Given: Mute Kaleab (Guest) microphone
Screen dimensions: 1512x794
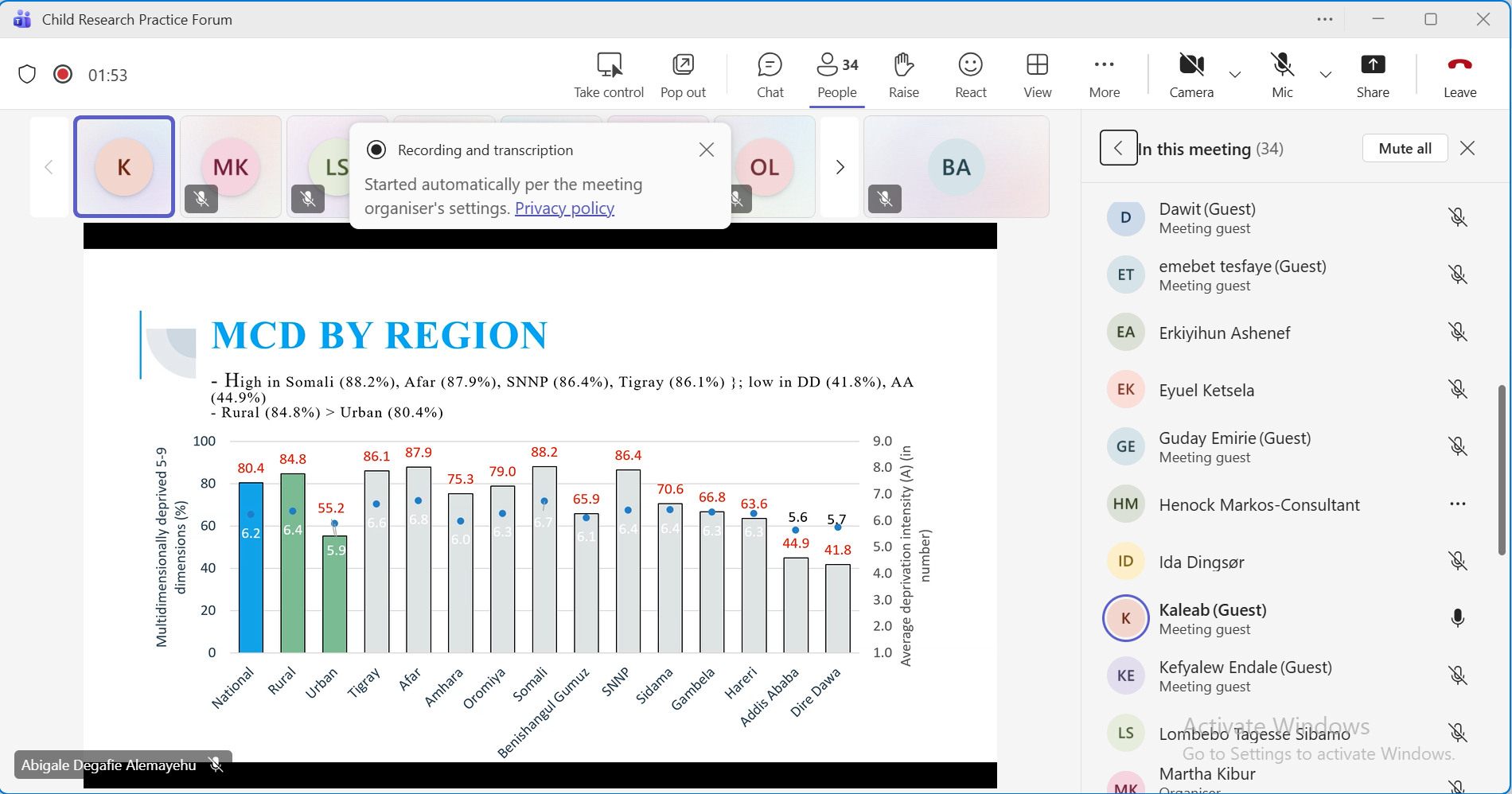Looking at the screenshot, I should 1457,618.
